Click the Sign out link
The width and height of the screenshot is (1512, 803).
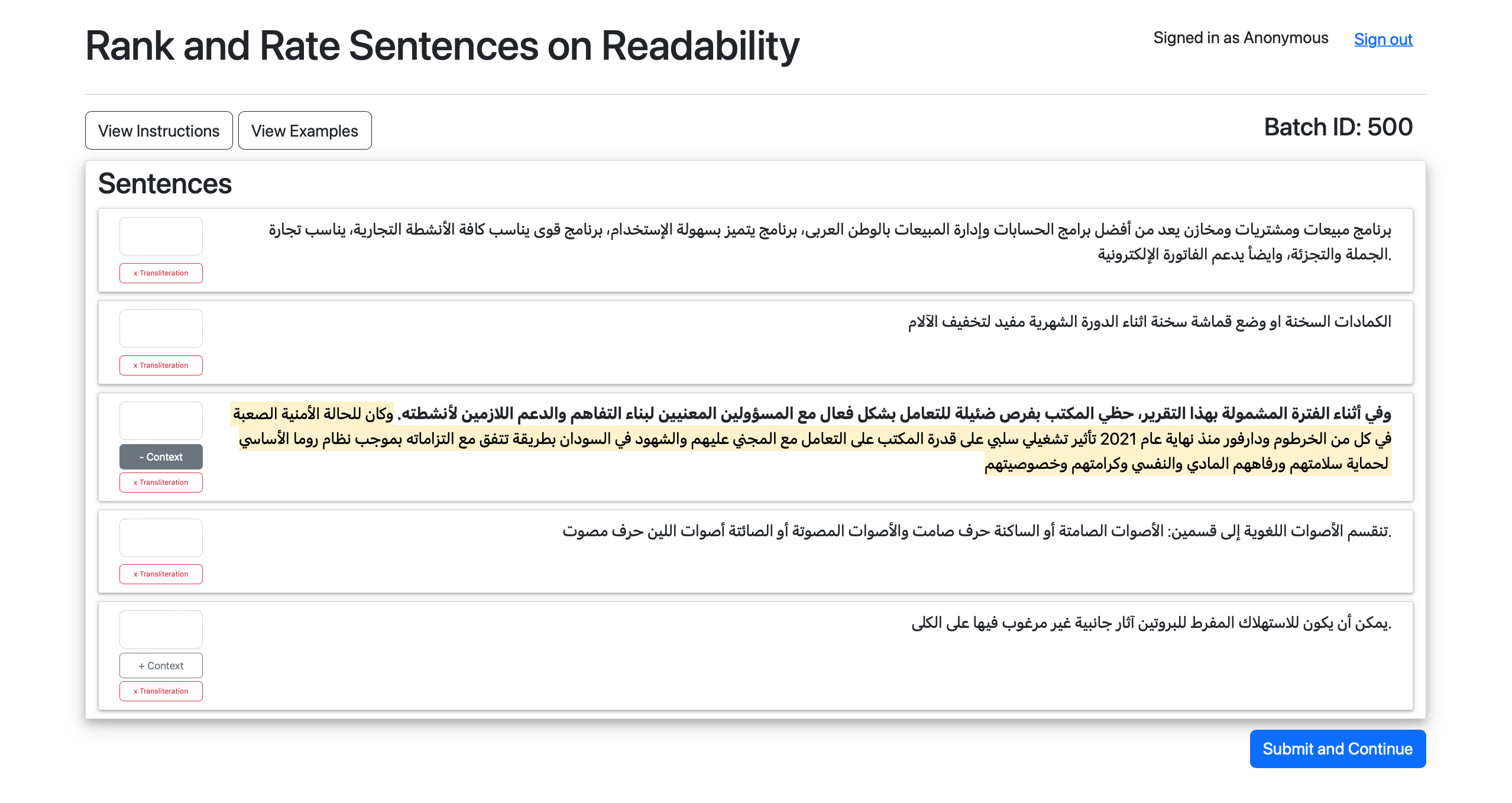click(x=1383, y=39)
